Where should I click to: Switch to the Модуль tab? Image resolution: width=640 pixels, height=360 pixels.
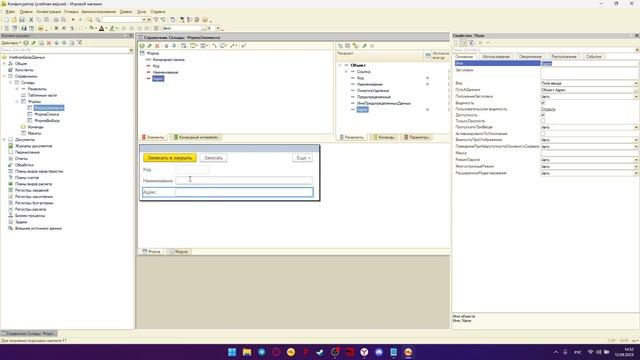[179, 252]
